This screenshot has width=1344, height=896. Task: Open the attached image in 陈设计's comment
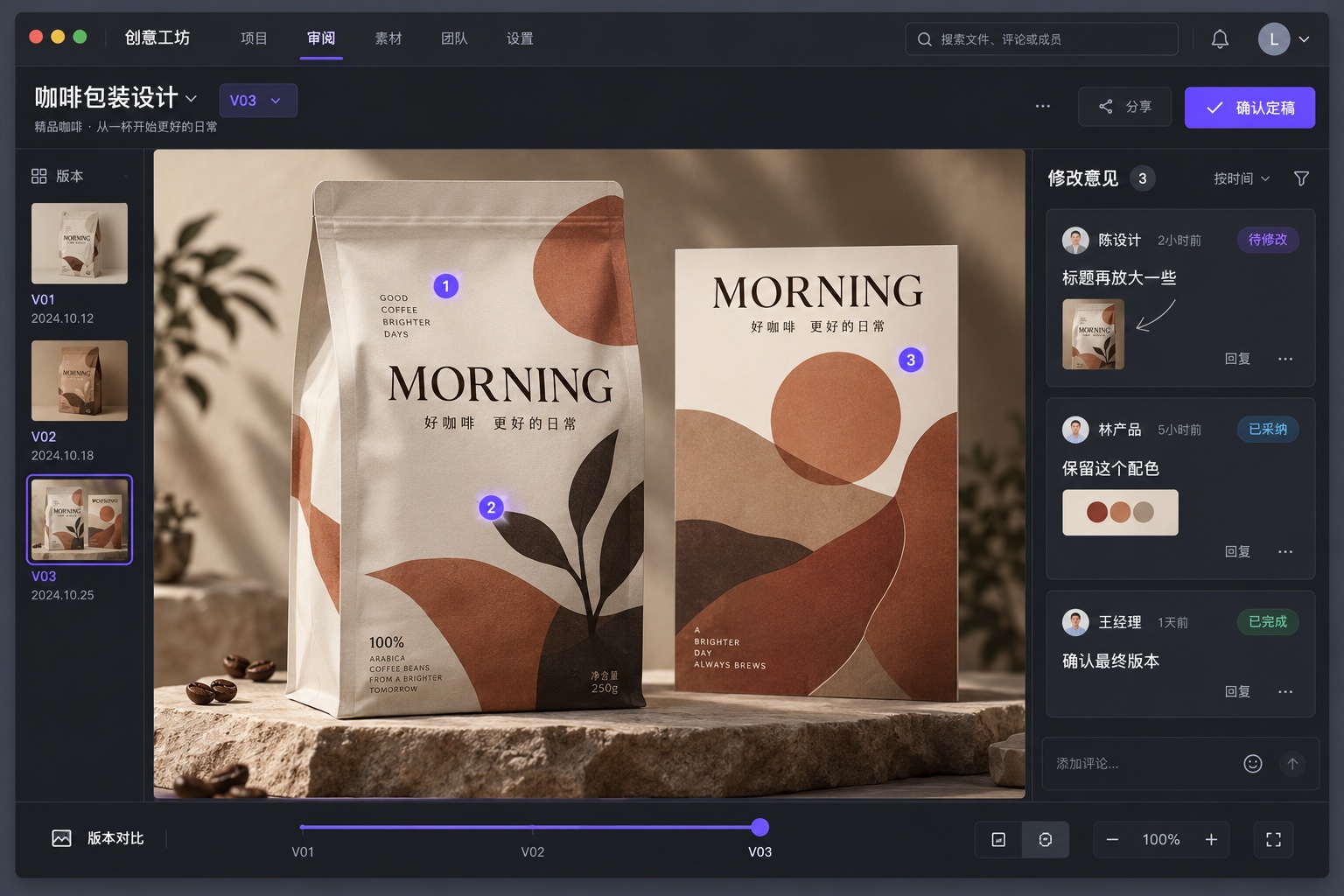coord(1093,334)
